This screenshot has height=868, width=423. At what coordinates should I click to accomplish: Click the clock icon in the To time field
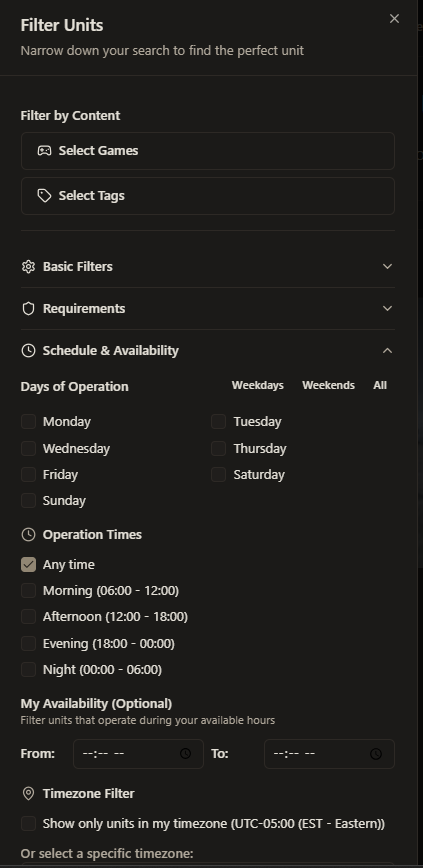point(376,754)
